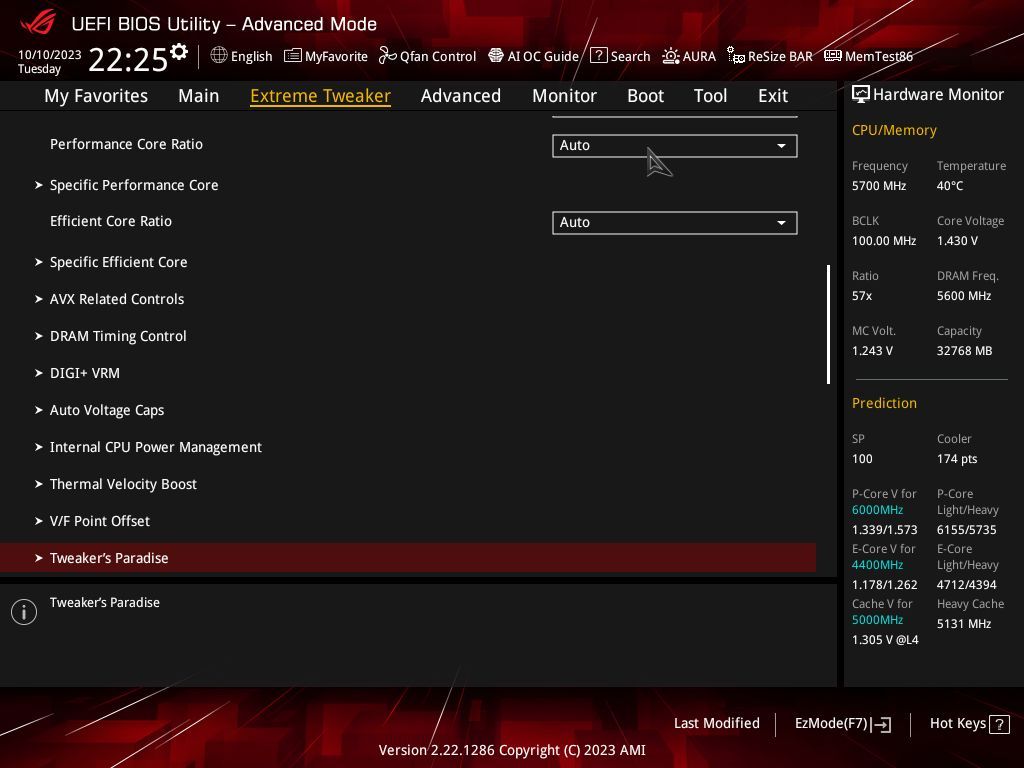The height and width of the screenshot is (768, 1024).
Task: Click the 5131 MHz Heavy Cache value
Action: (964, 624)
